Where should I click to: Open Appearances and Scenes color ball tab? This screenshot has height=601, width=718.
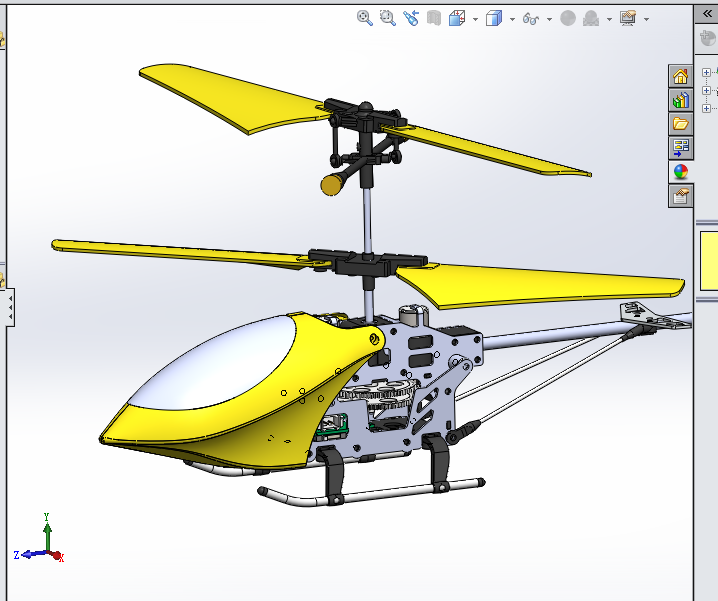[x=680, y=172]
